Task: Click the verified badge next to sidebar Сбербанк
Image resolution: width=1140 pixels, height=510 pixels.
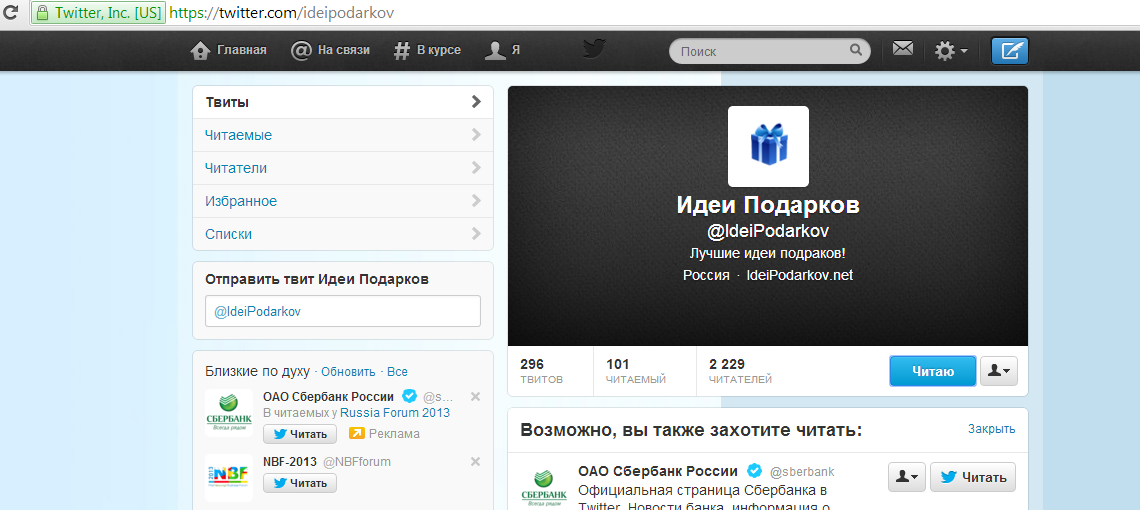Action: pos(409,397)
